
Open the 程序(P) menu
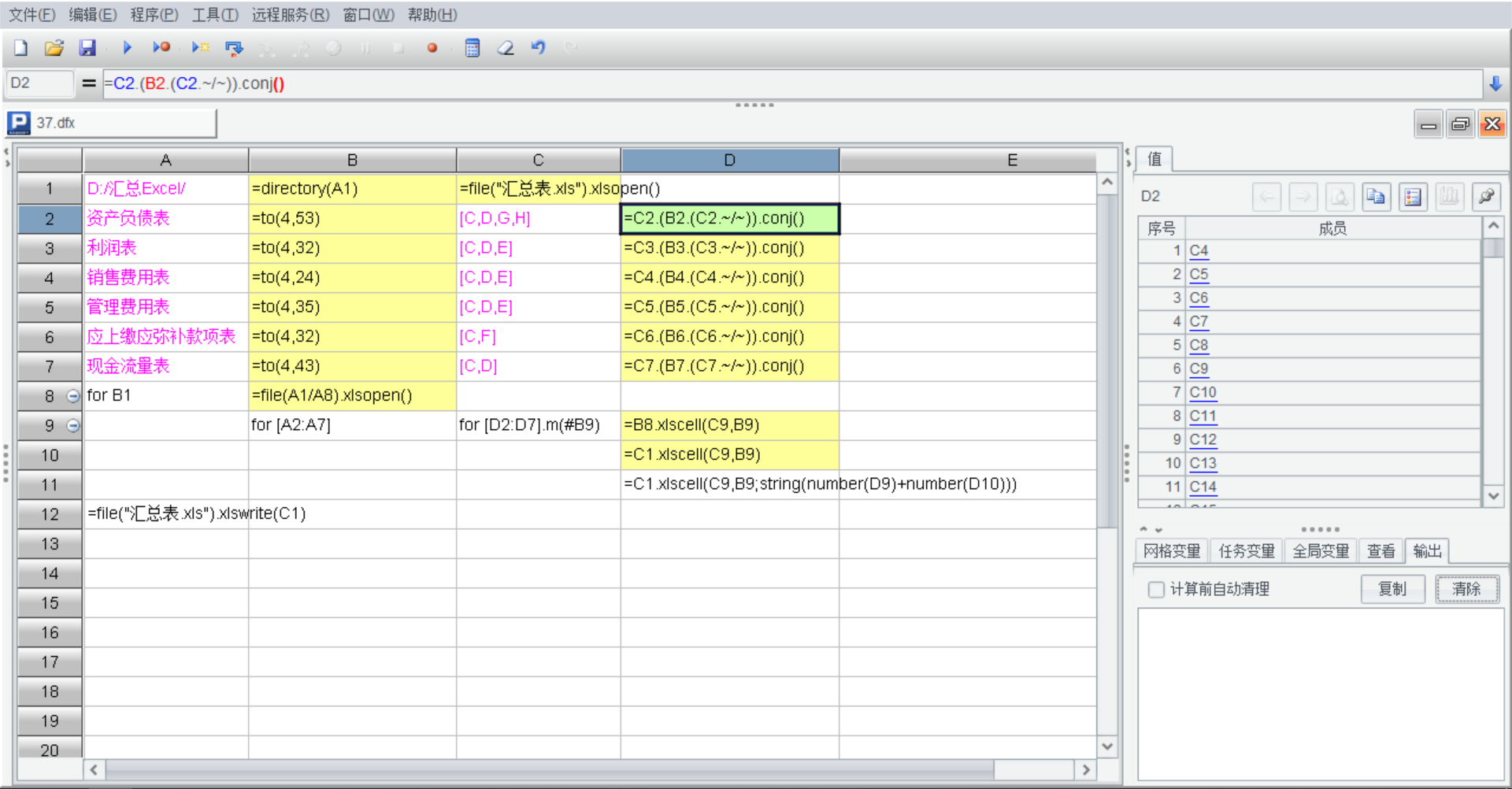(x=154, y=15)
